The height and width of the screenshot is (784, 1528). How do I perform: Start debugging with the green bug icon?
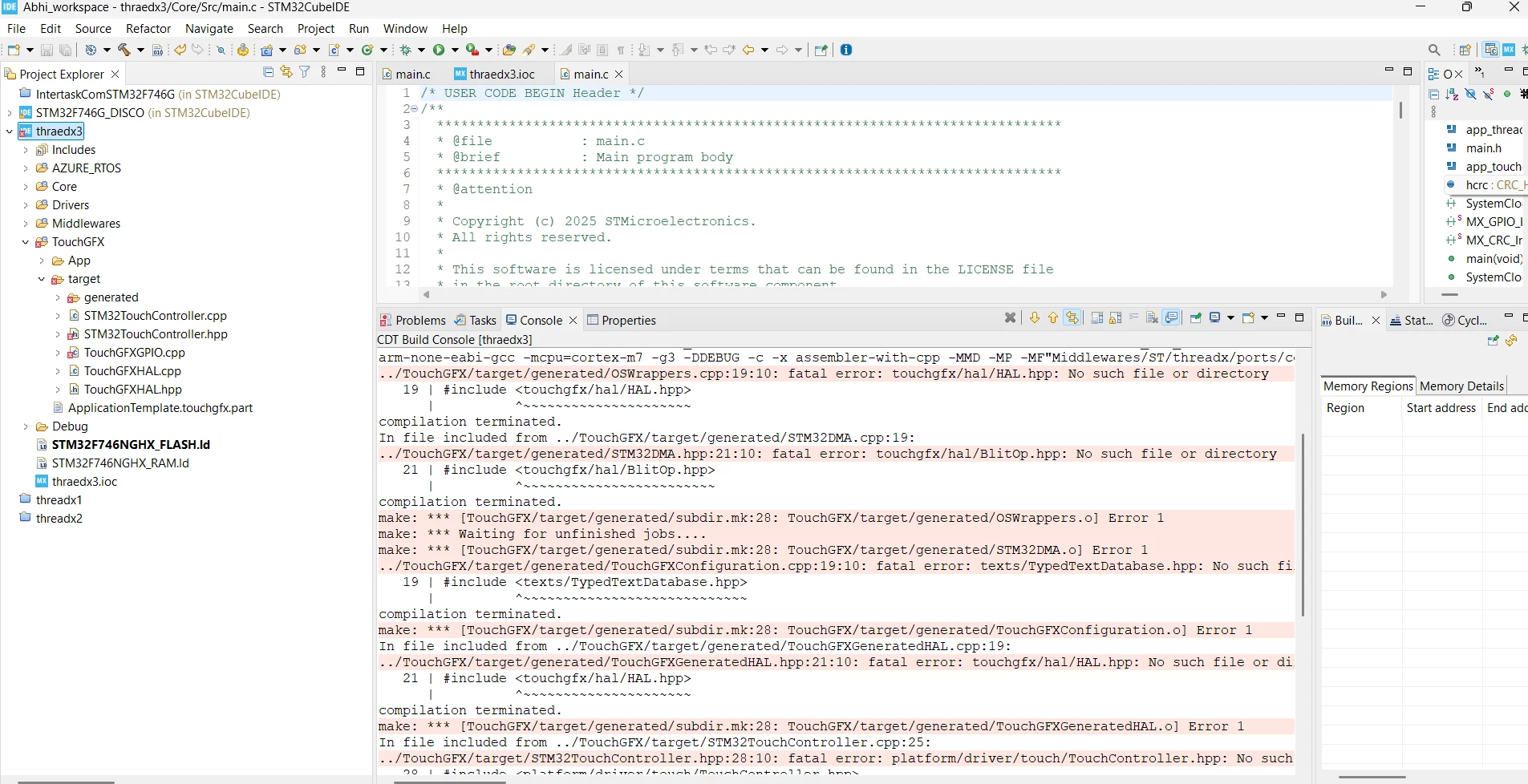click(x=406, y=50)
